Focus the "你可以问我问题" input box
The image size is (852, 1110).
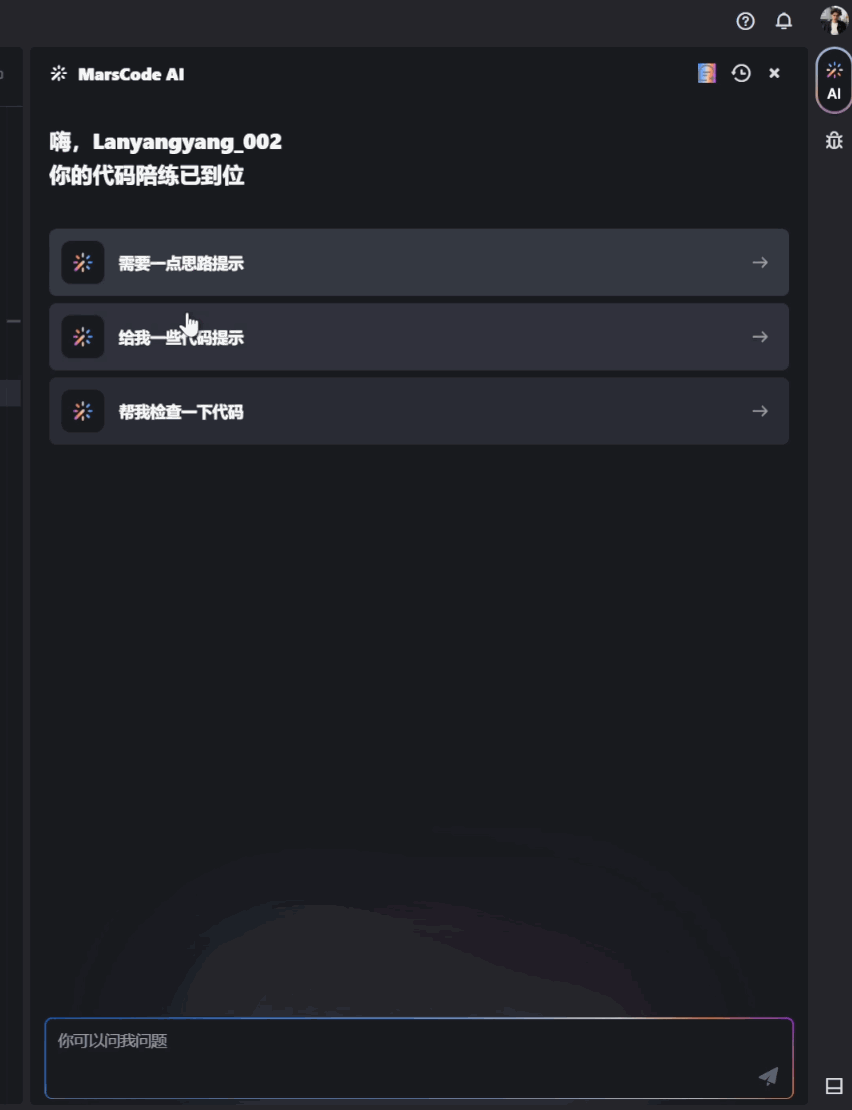(400, 1056)
